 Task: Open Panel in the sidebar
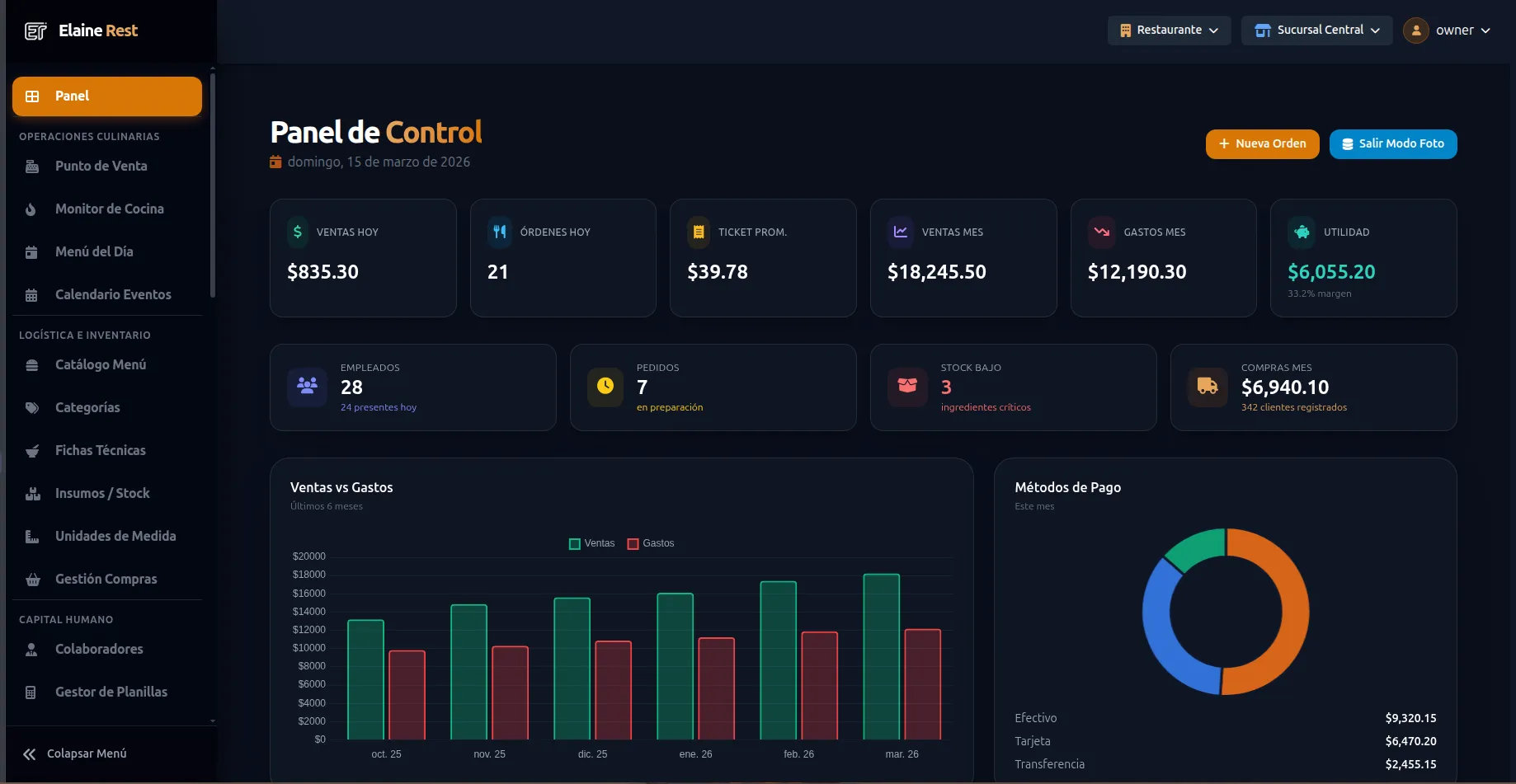pos(107,96)
